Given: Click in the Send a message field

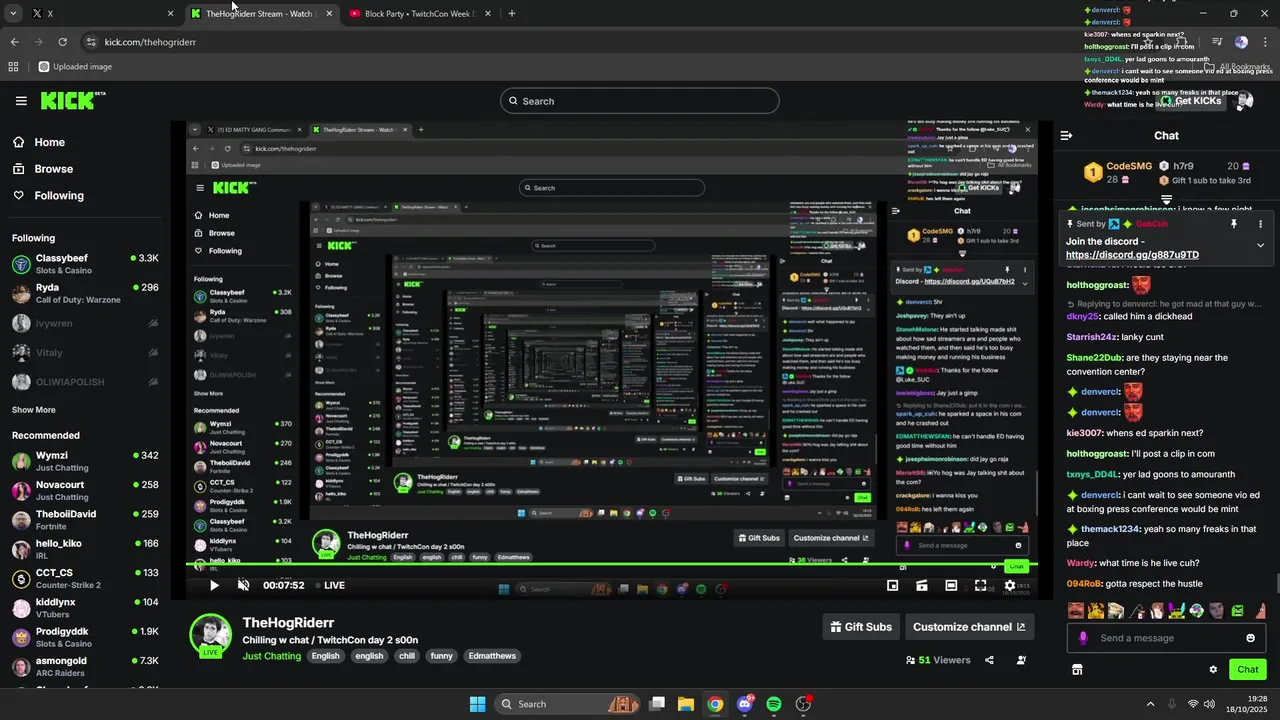Looking at the screenshot, I should (x=1166, y=638).
